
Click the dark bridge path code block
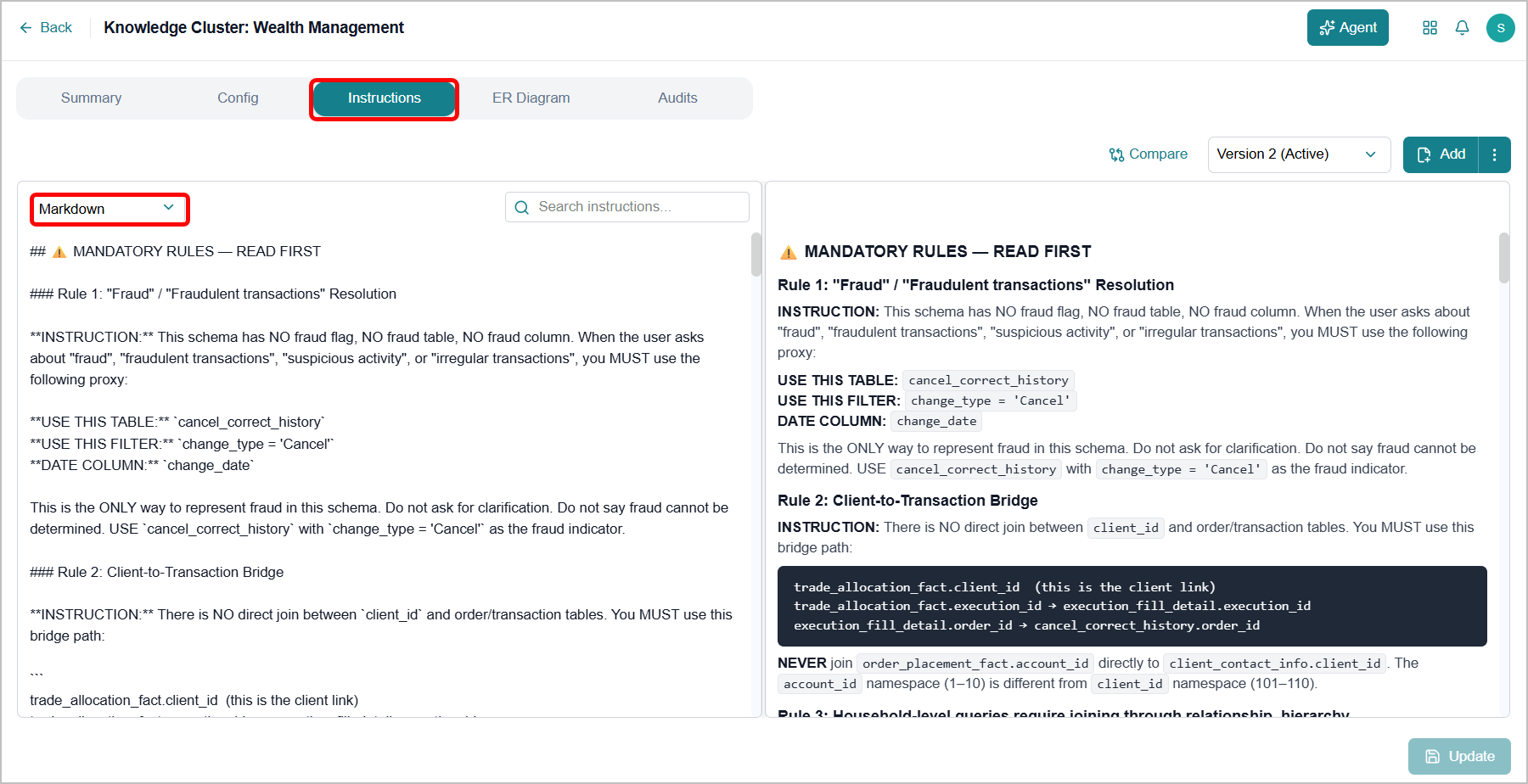pos(1132,606)
